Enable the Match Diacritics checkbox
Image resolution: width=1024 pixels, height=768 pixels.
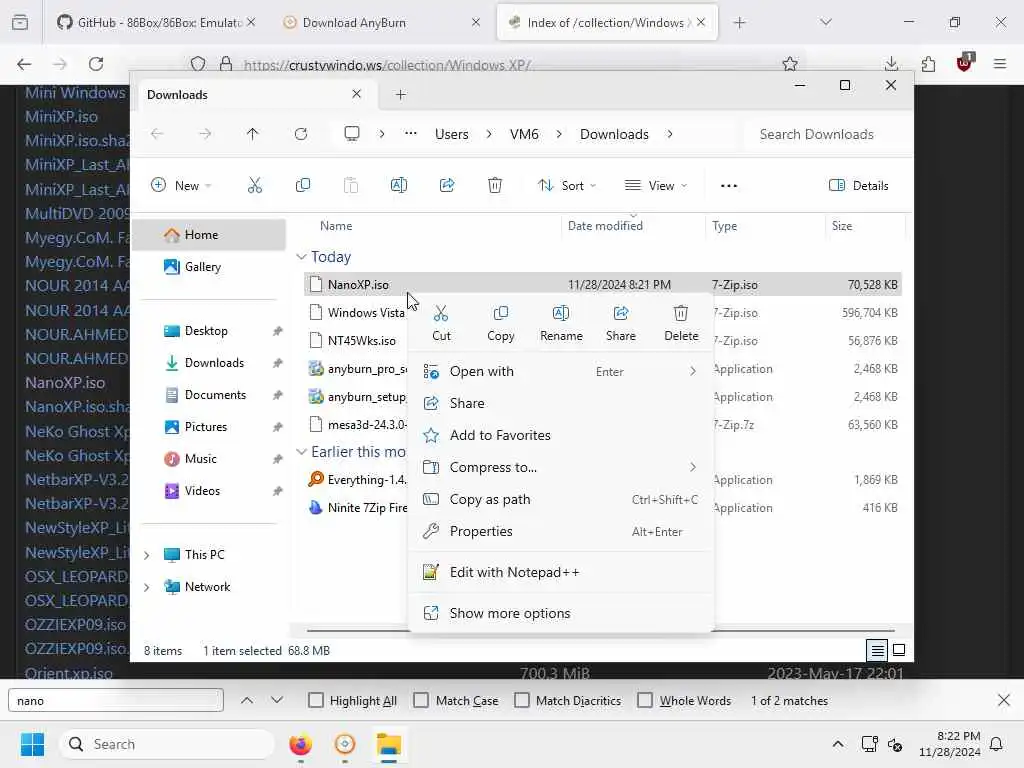522,700
